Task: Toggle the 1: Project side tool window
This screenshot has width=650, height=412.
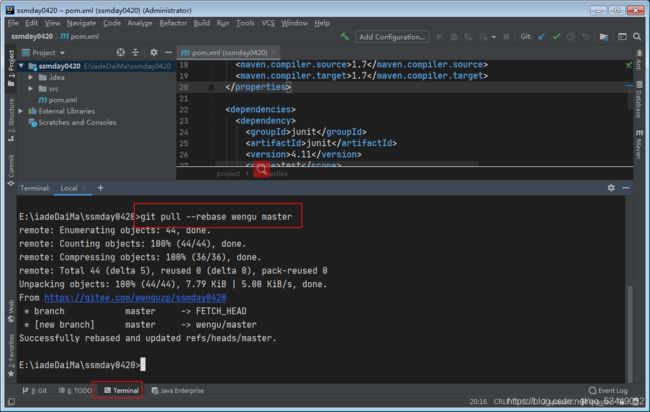Action: pyautogui.click(x=11, y=68)
